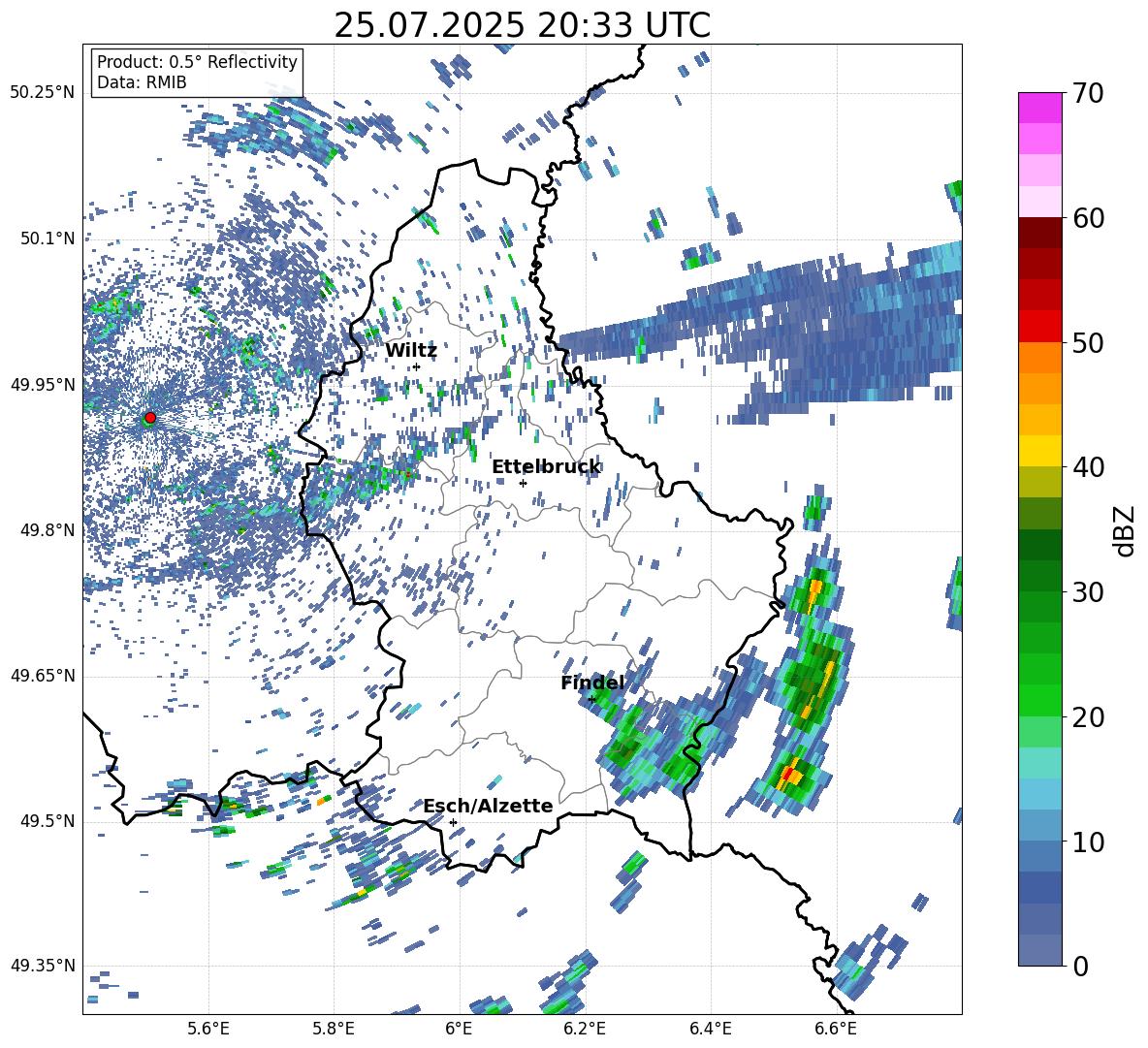Click the Findel cross marker

point(591,699)
